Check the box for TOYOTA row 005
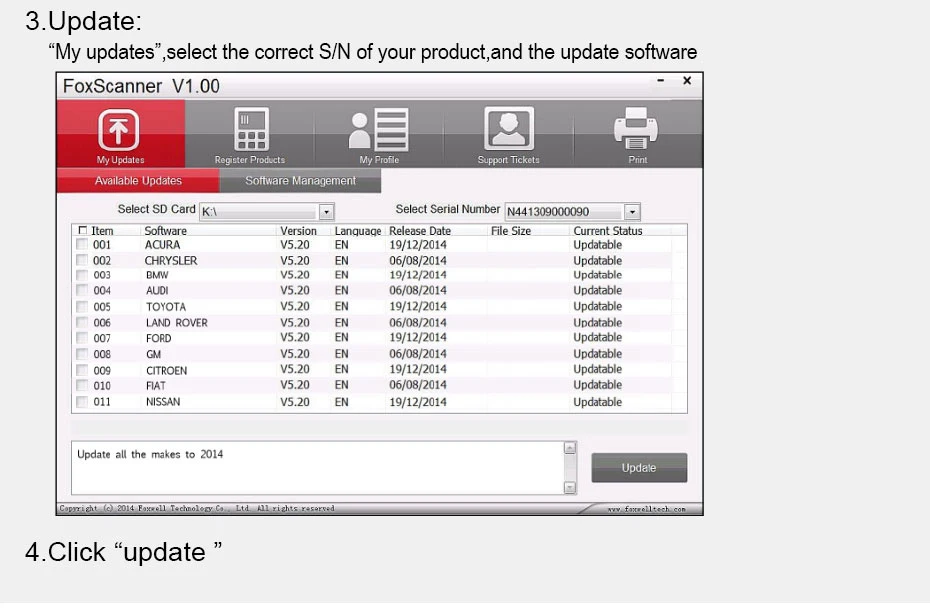The height and width of the screenshot is (610, 930). [x=82, y=306]
